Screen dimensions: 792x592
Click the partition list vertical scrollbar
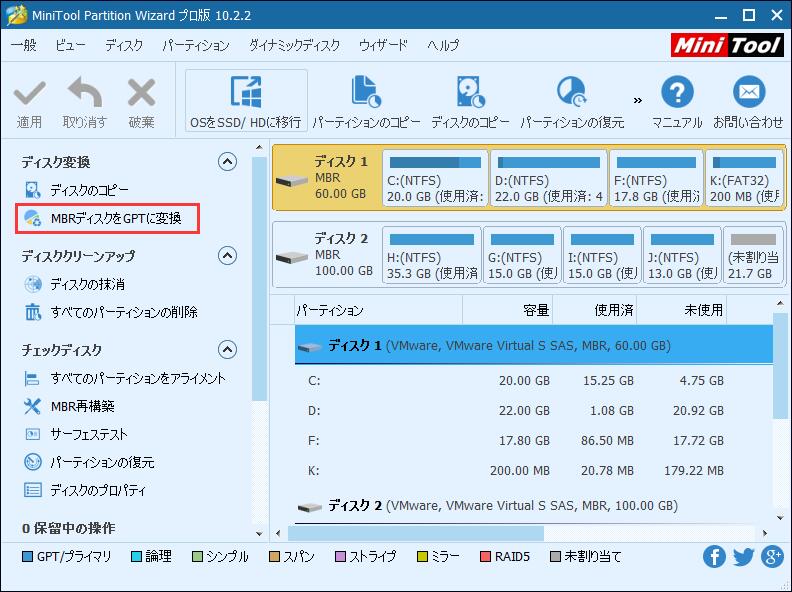point(780,365)
